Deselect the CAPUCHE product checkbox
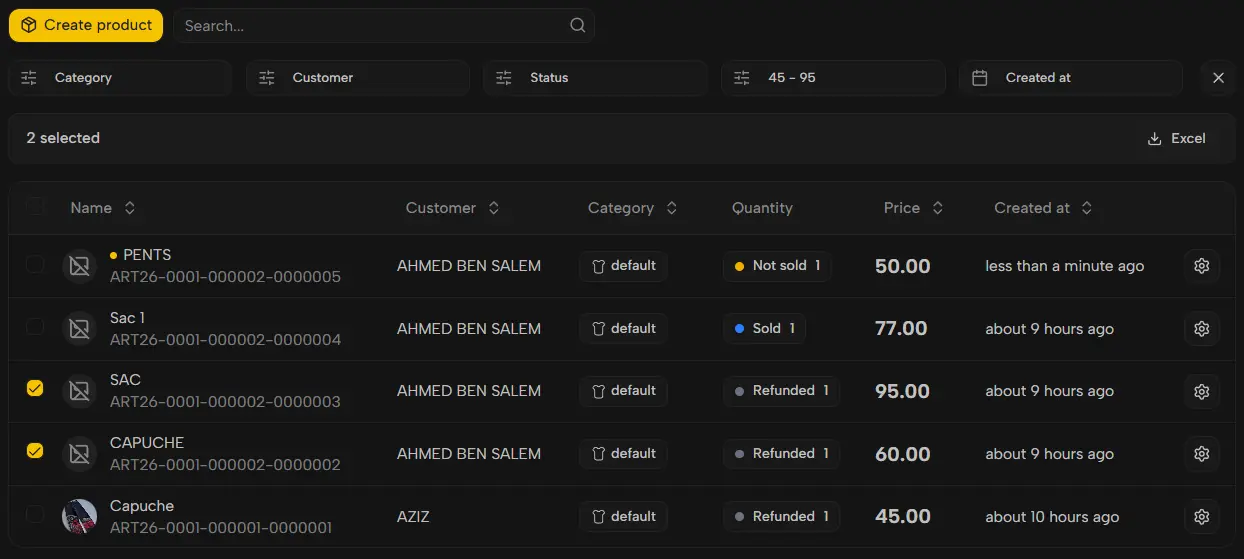The image size is (1244, 559). tap(35, 452)
